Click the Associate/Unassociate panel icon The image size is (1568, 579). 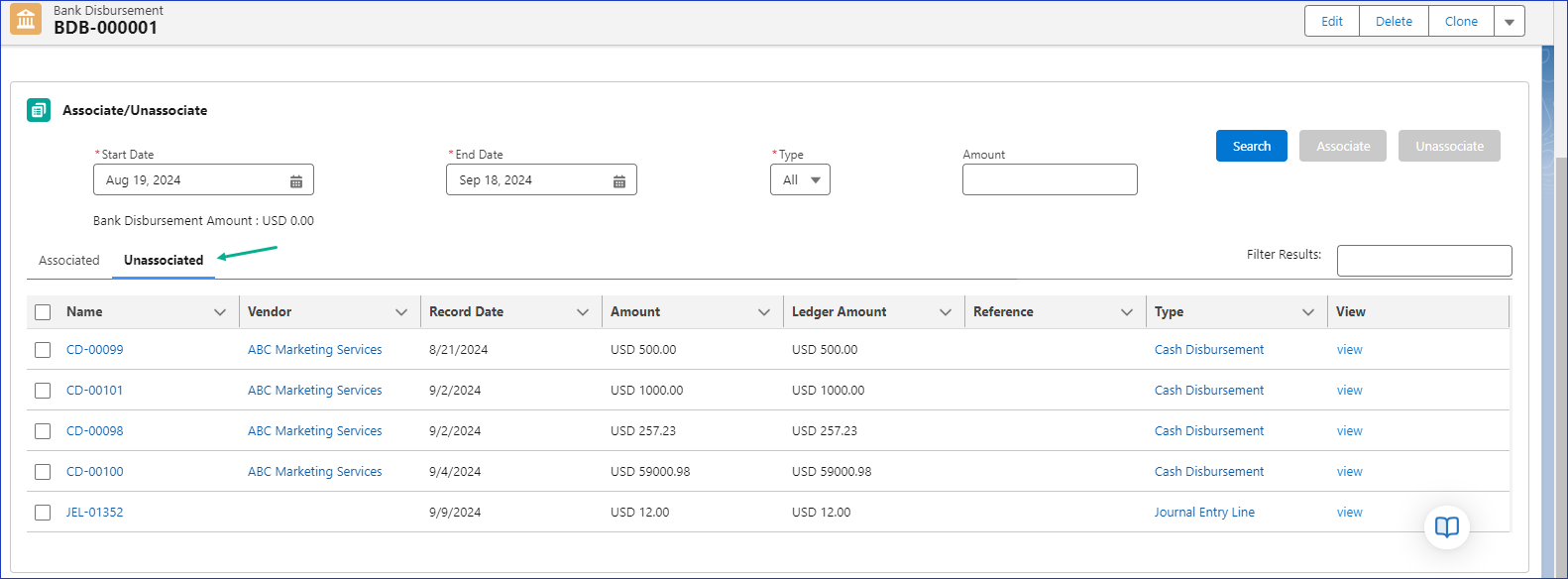39,110
